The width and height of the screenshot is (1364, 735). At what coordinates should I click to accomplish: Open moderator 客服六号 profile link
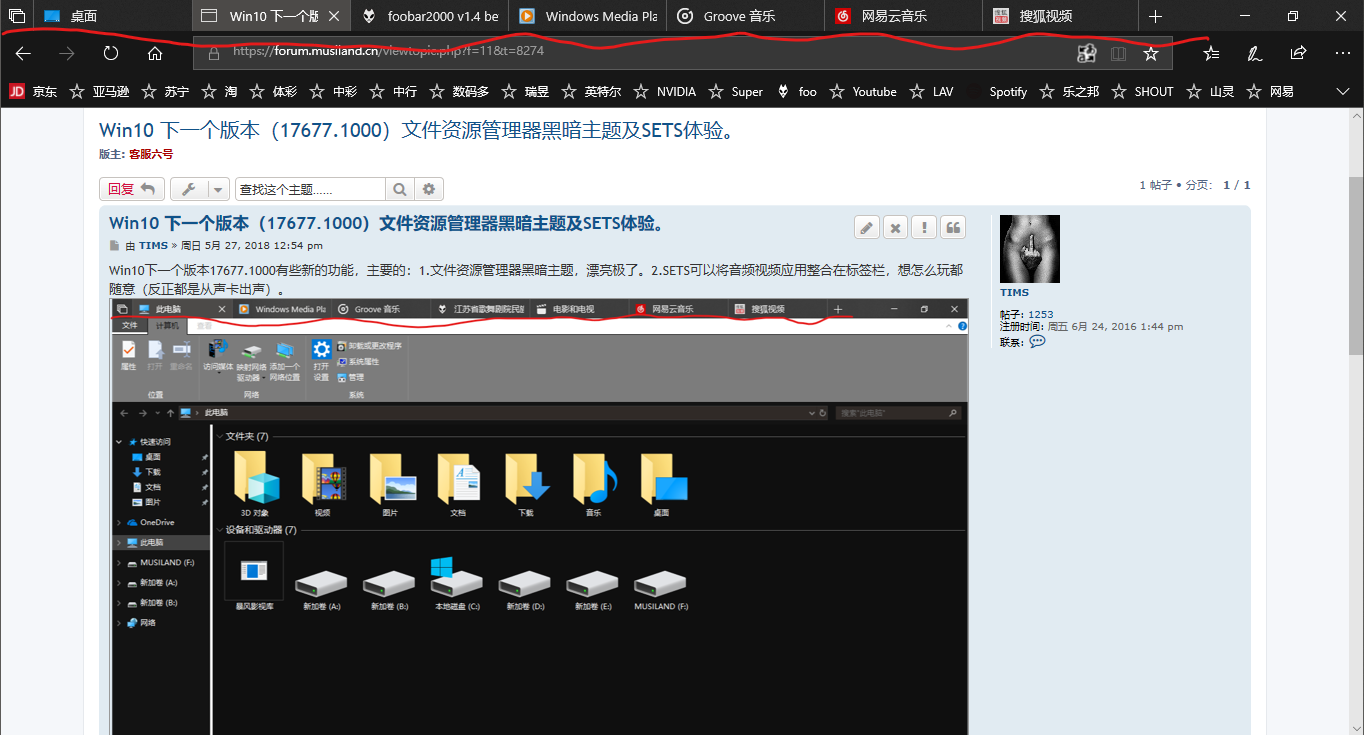click(151, 154)
